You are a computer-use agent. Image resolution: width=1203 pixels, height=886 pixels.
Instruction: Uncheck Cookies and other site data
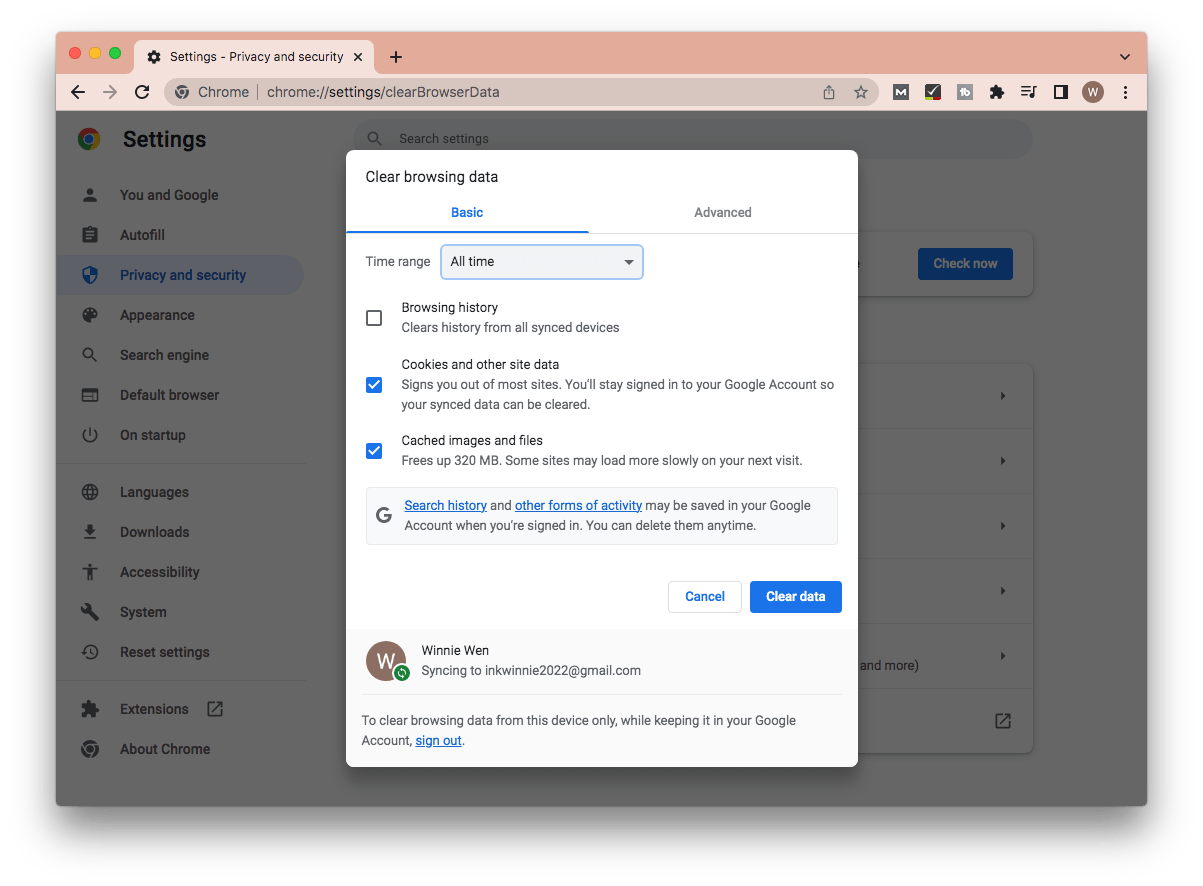(x=374, y=385)
